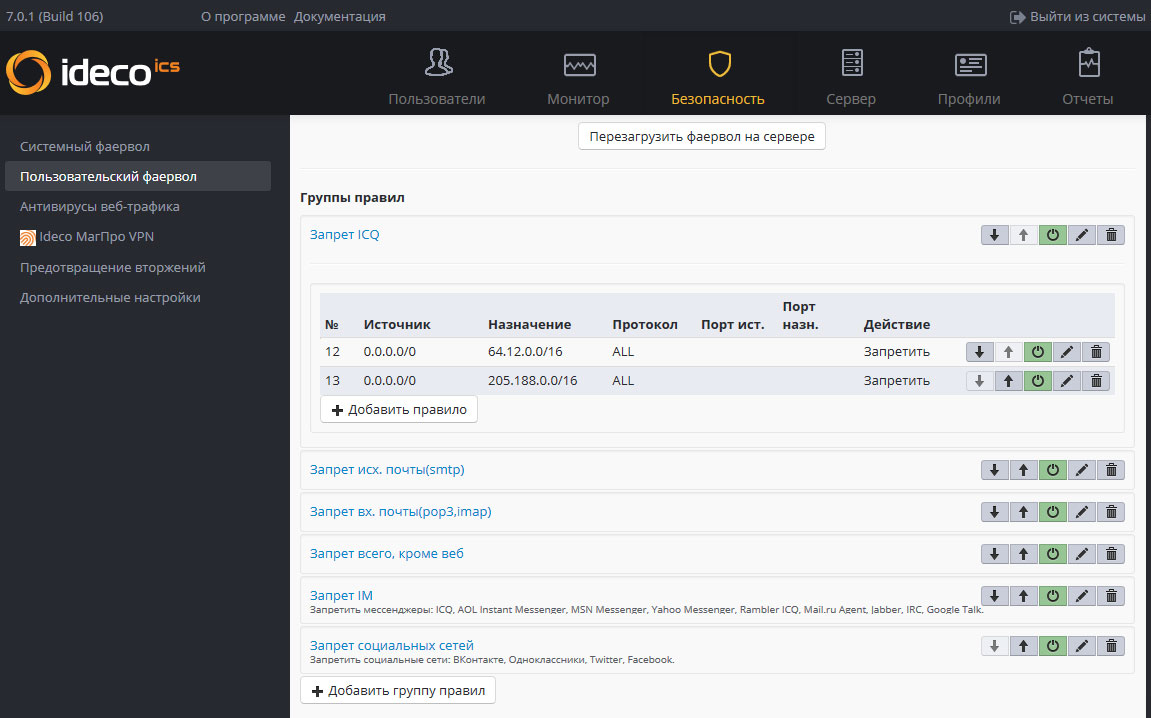The height and width of the screenshot is (718, 1151).
Task: Delete the Запрет ICQ group
Action: click(x=1111, y=235)
